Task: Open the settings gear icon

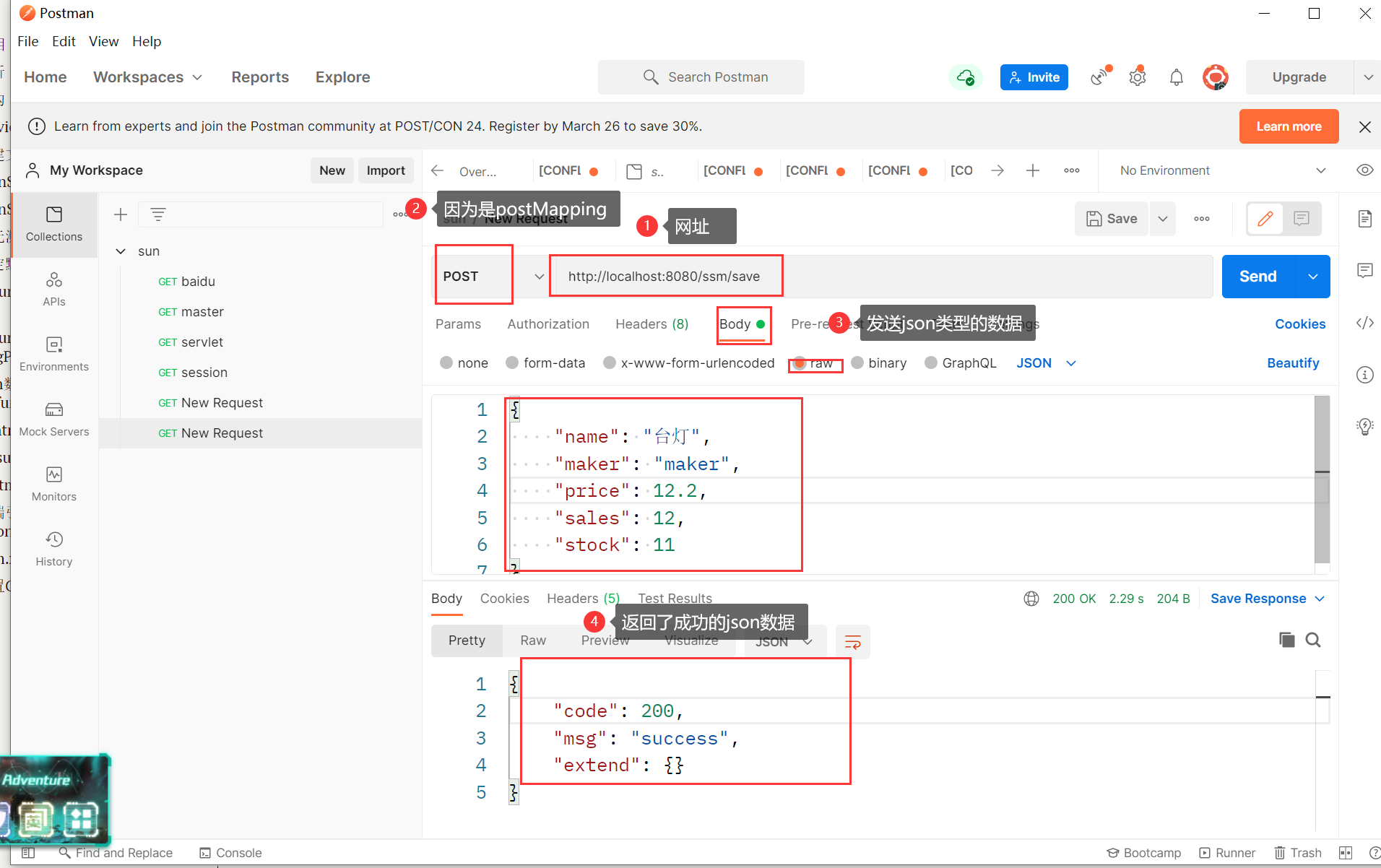Action: pyautogui.click(x=1138, y=77)
